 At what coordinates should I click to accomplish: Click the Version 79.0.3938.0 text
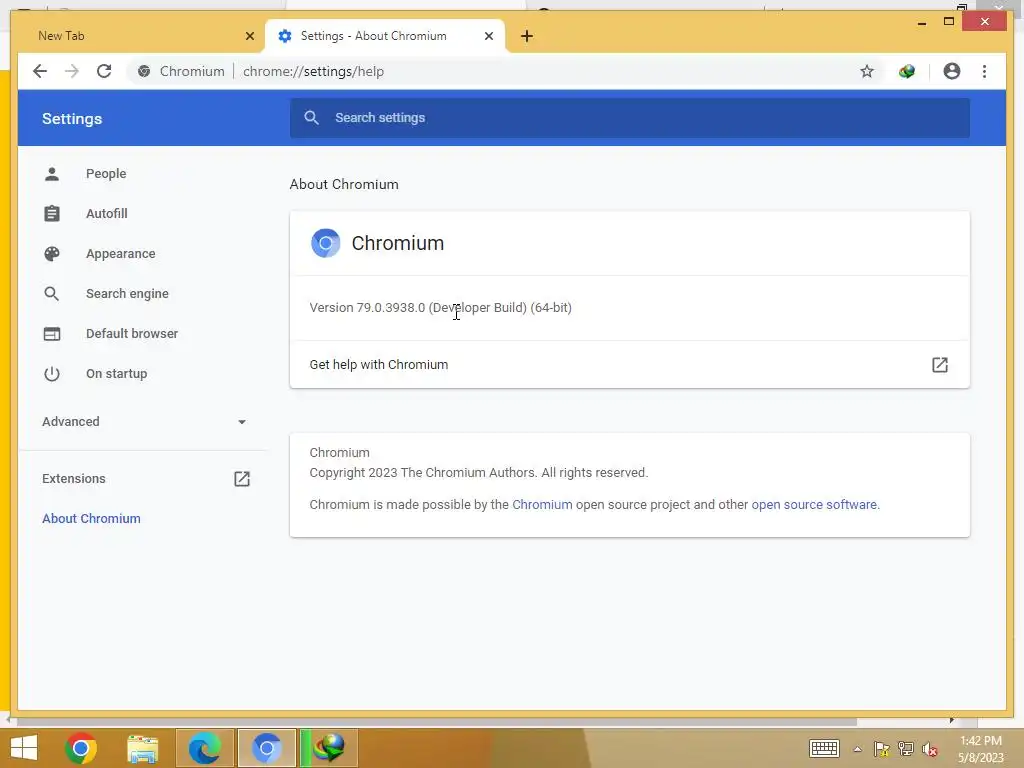(440, 308)
